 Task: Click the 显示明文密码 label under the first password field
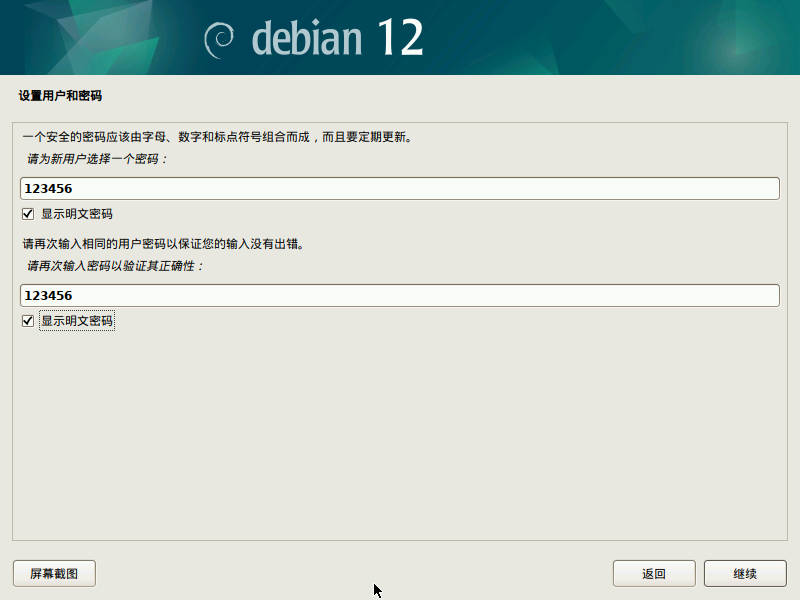pyautogui.click(x=77, y=214)
